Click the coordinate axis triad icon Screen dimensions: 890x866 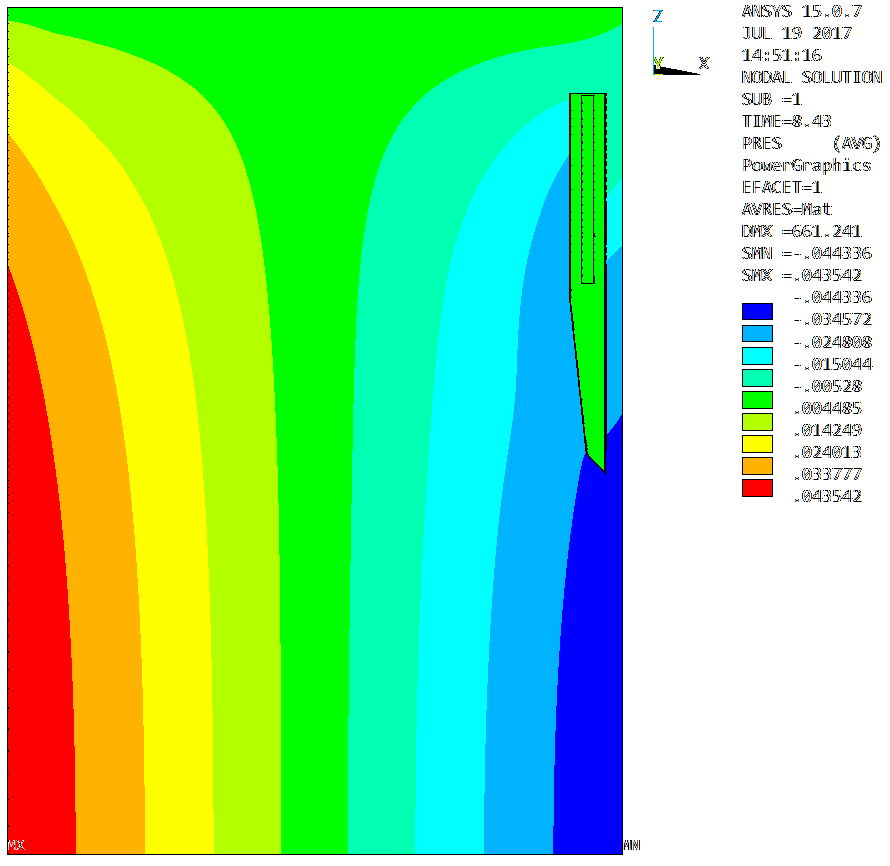click(670, 64)
